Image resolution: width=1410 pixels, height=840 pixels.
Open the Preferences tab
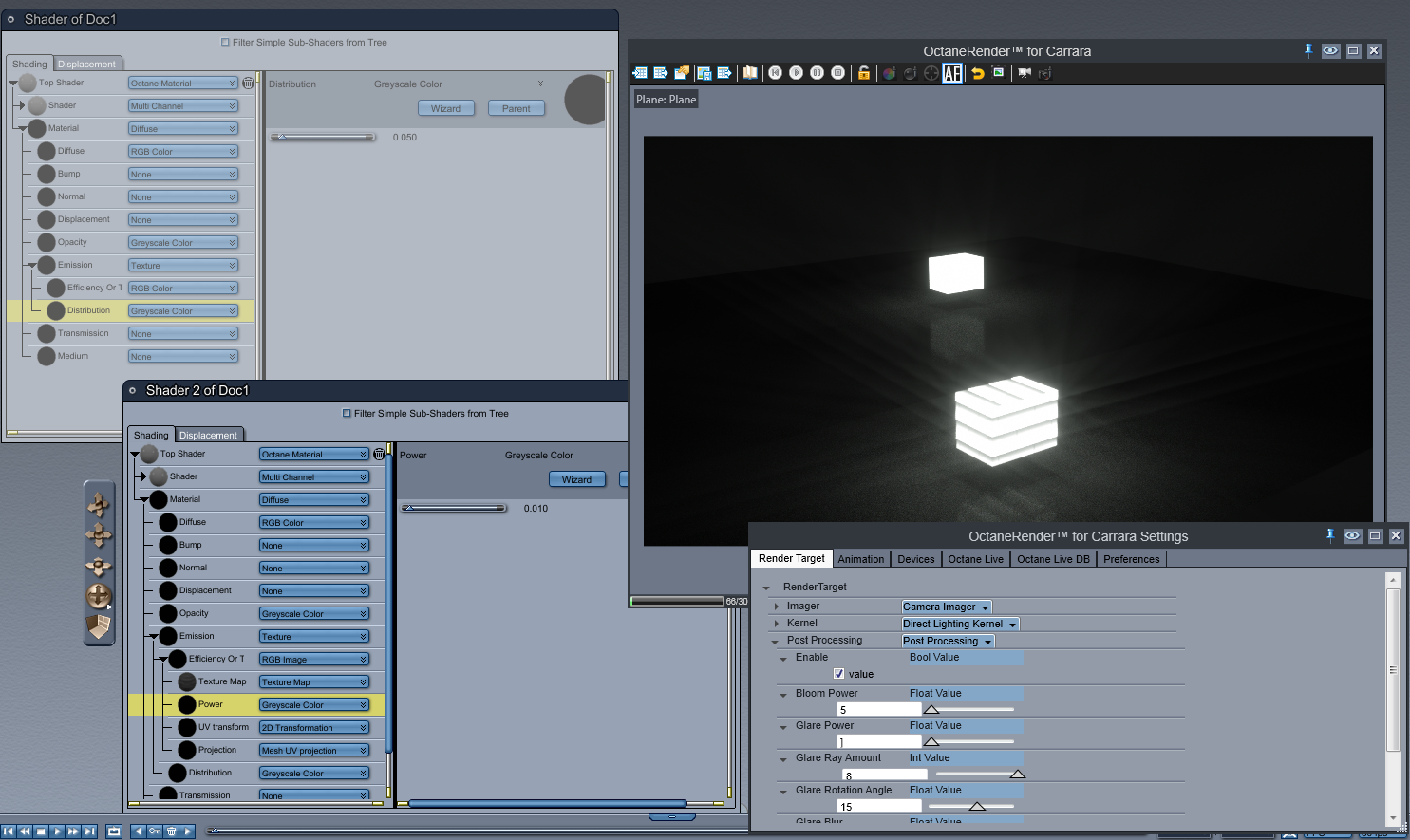(1132, 559)
